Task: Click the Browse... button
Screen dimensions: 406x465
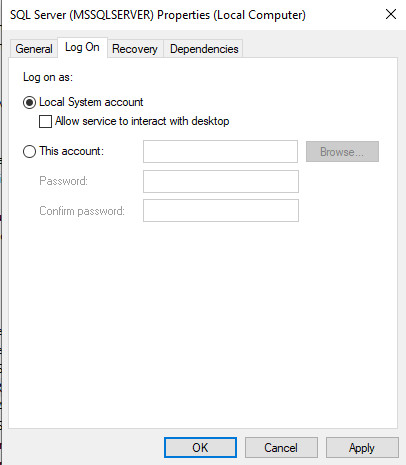Action: tap(342, 152)
